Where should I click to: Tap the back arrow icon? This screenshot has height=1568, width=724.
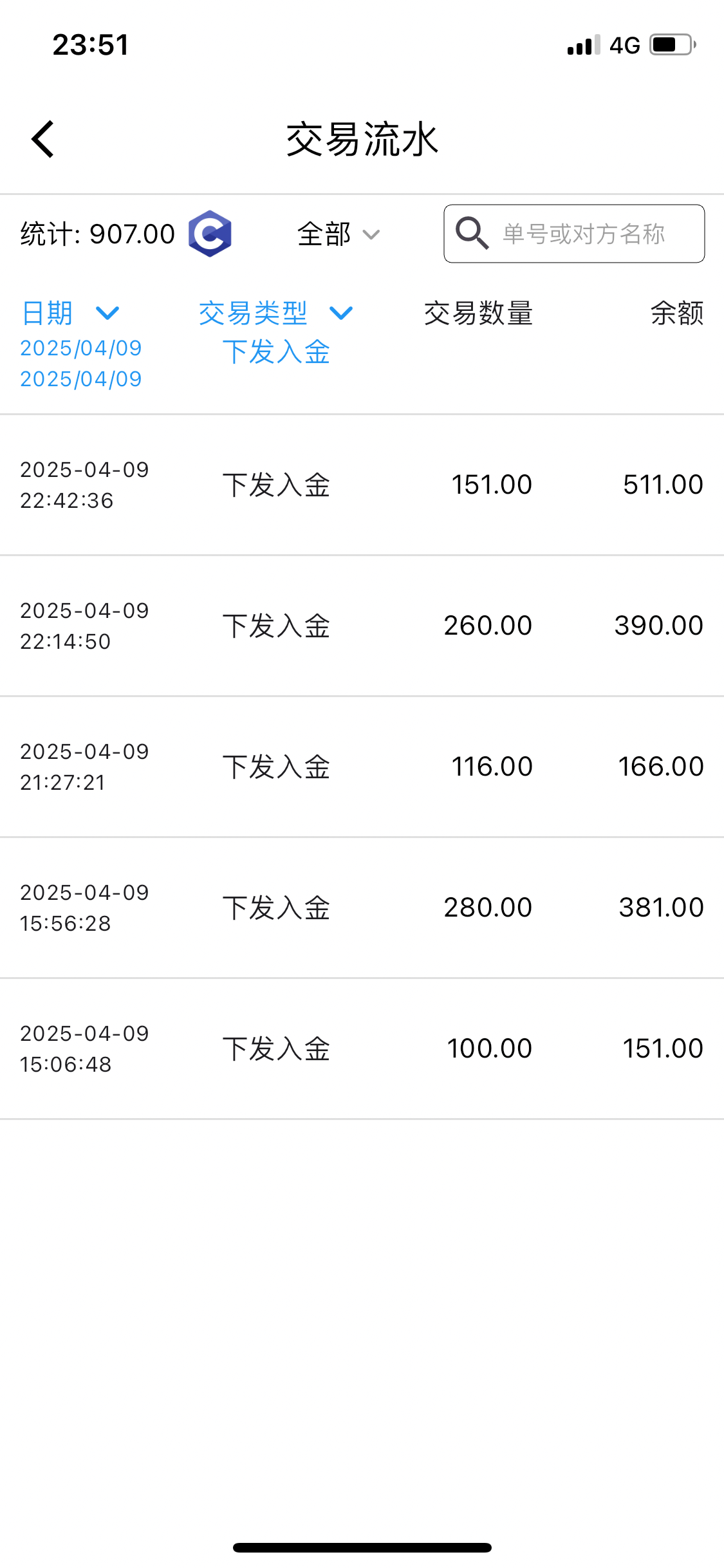[x=43, y=139]
